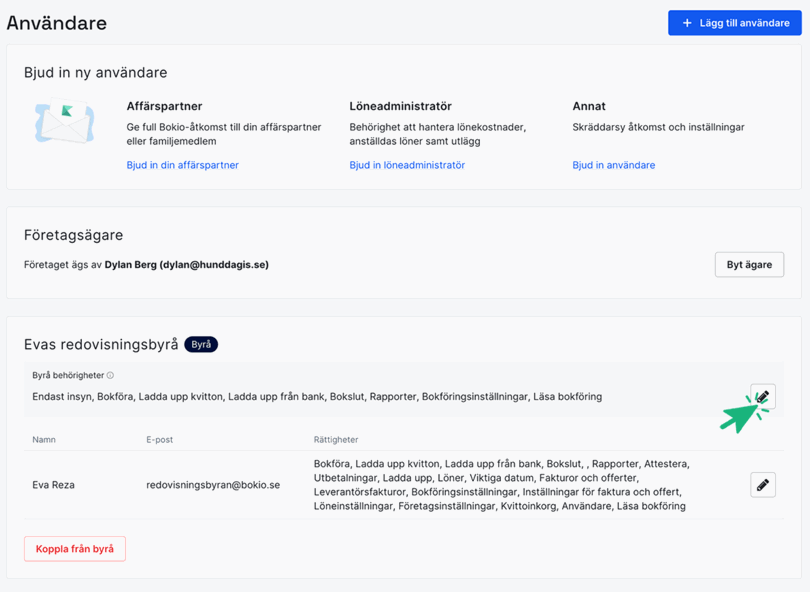The image size is (810, 592).
Task: Click the envelope invitation illustration
Action: (x=64, y=125)
